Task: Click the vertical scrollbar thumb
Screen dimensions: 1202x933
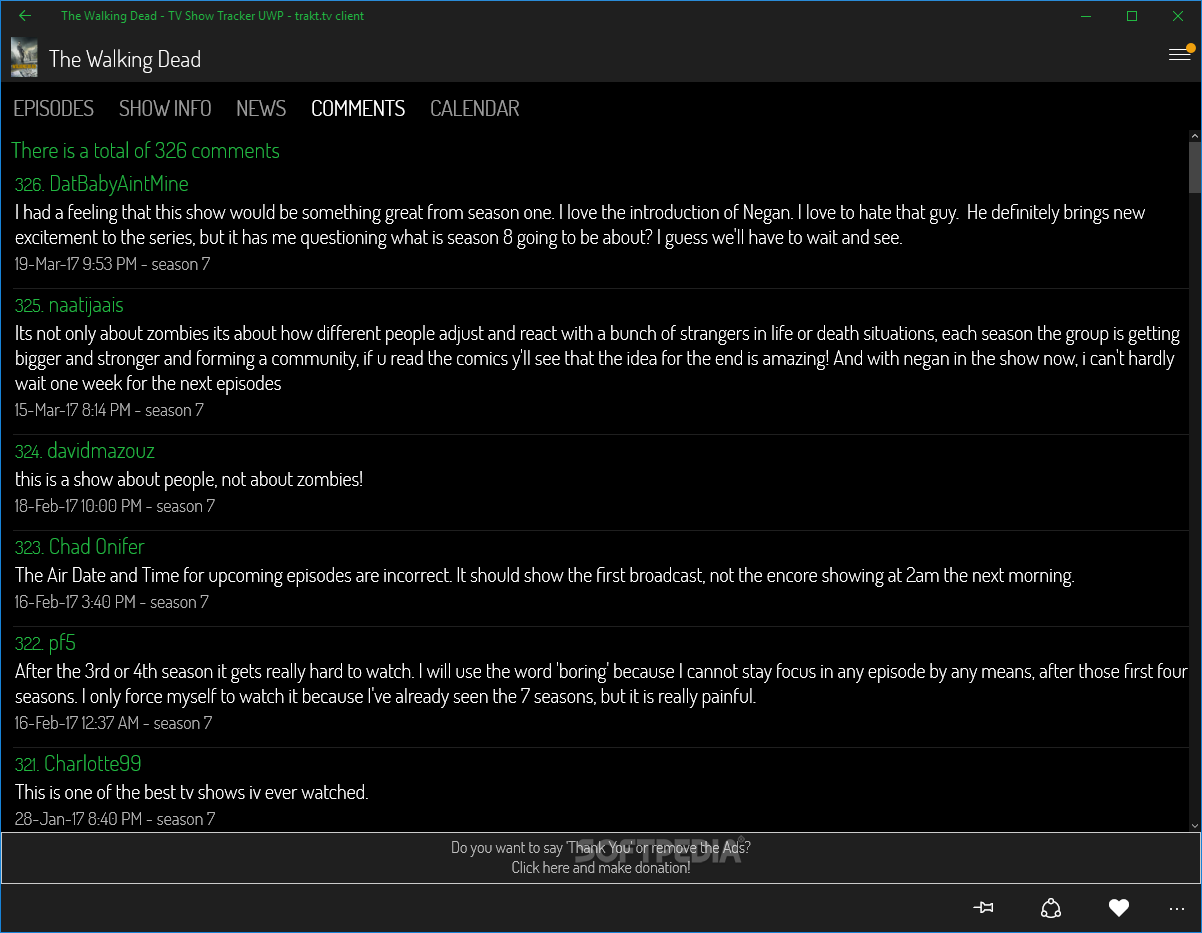Action: 1194,167
